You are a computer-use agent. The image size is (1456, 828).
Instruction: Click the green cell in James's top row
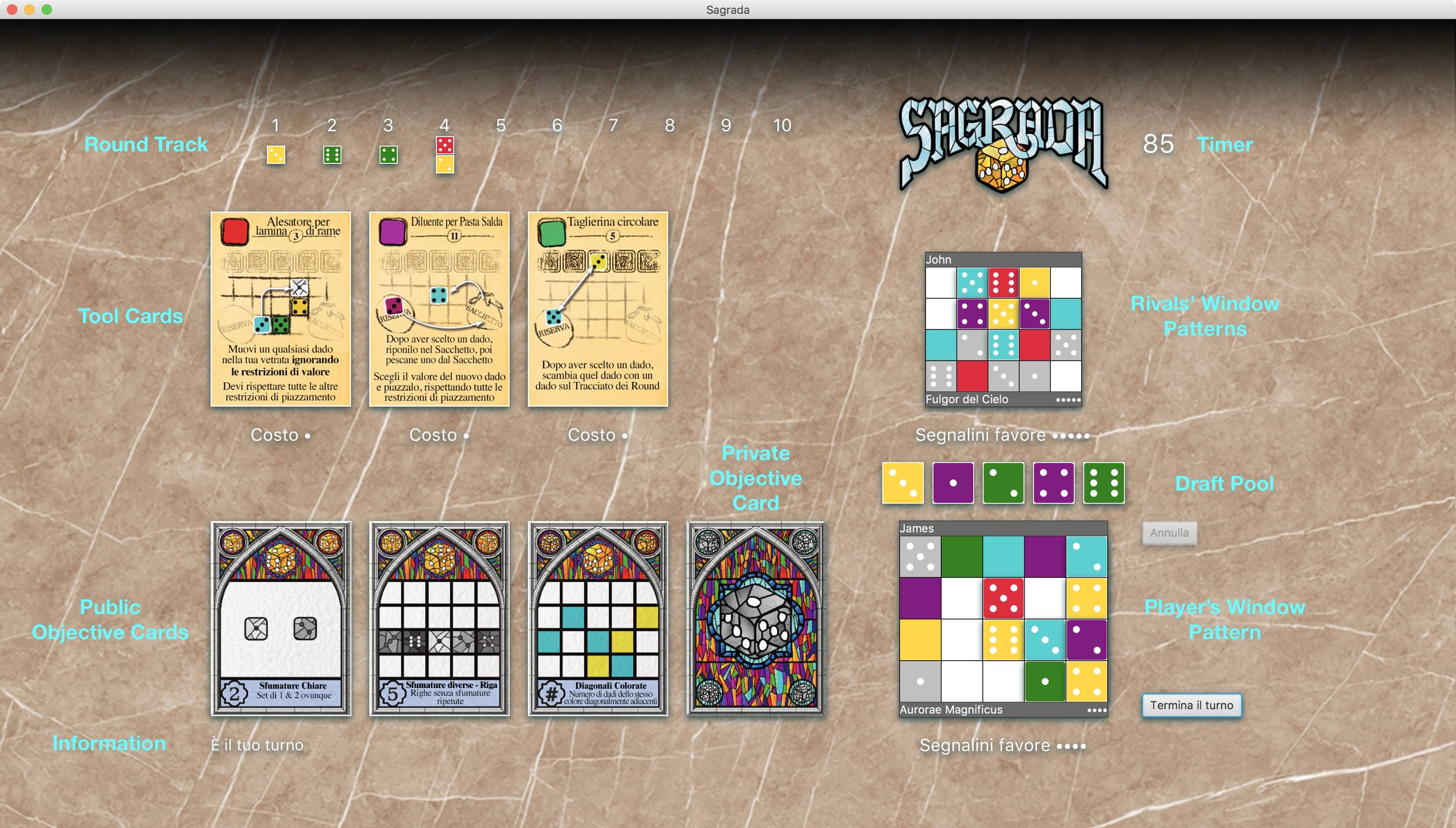point(962,556)
